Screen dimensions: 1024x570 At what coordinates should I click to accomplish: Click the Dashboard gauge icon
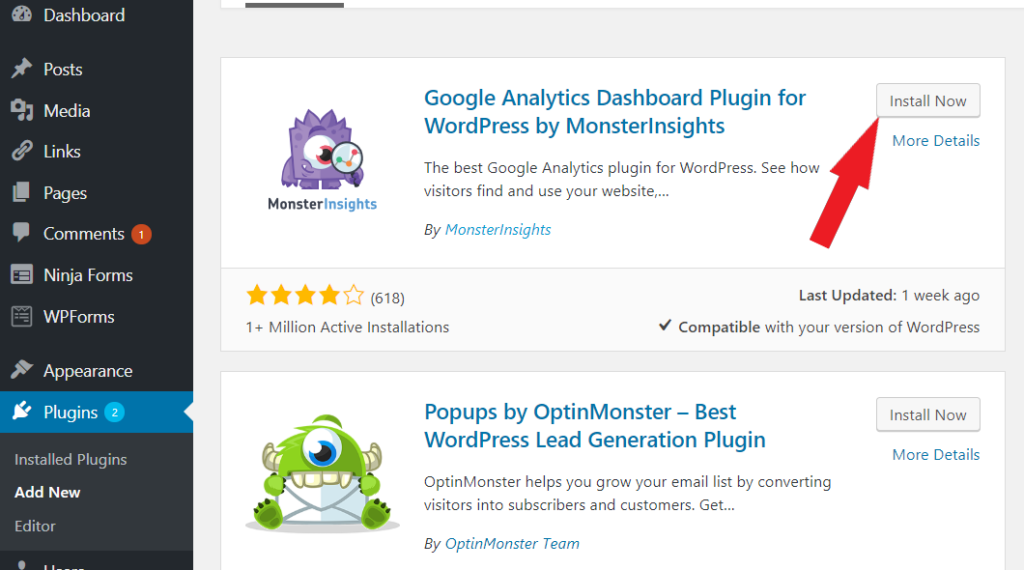coord(22,14)
